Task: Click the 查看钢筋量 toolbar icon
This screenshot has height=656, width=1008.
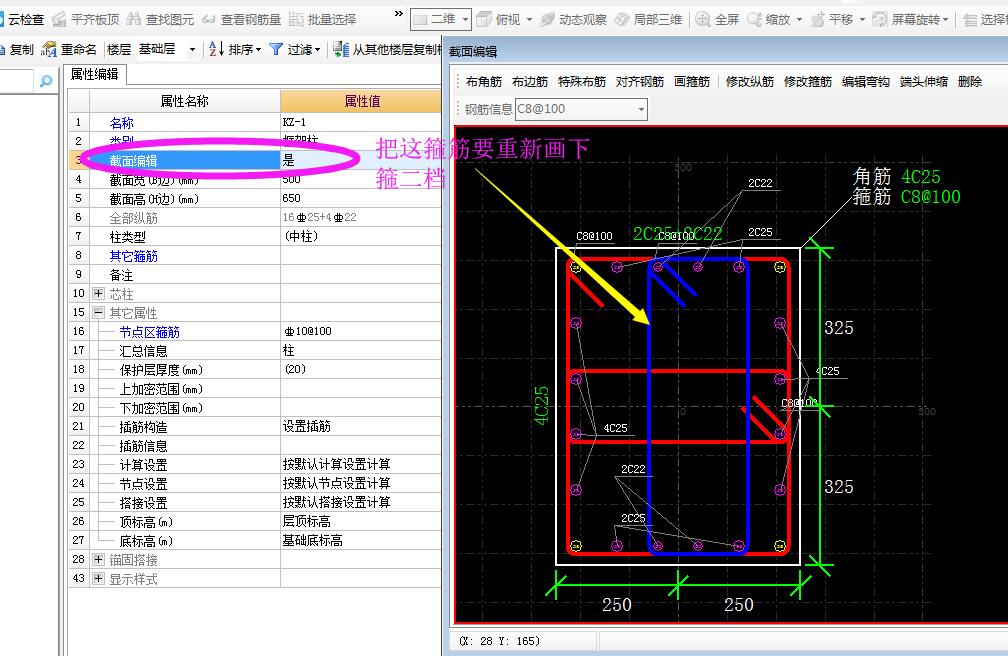Action: click(208, 19)
